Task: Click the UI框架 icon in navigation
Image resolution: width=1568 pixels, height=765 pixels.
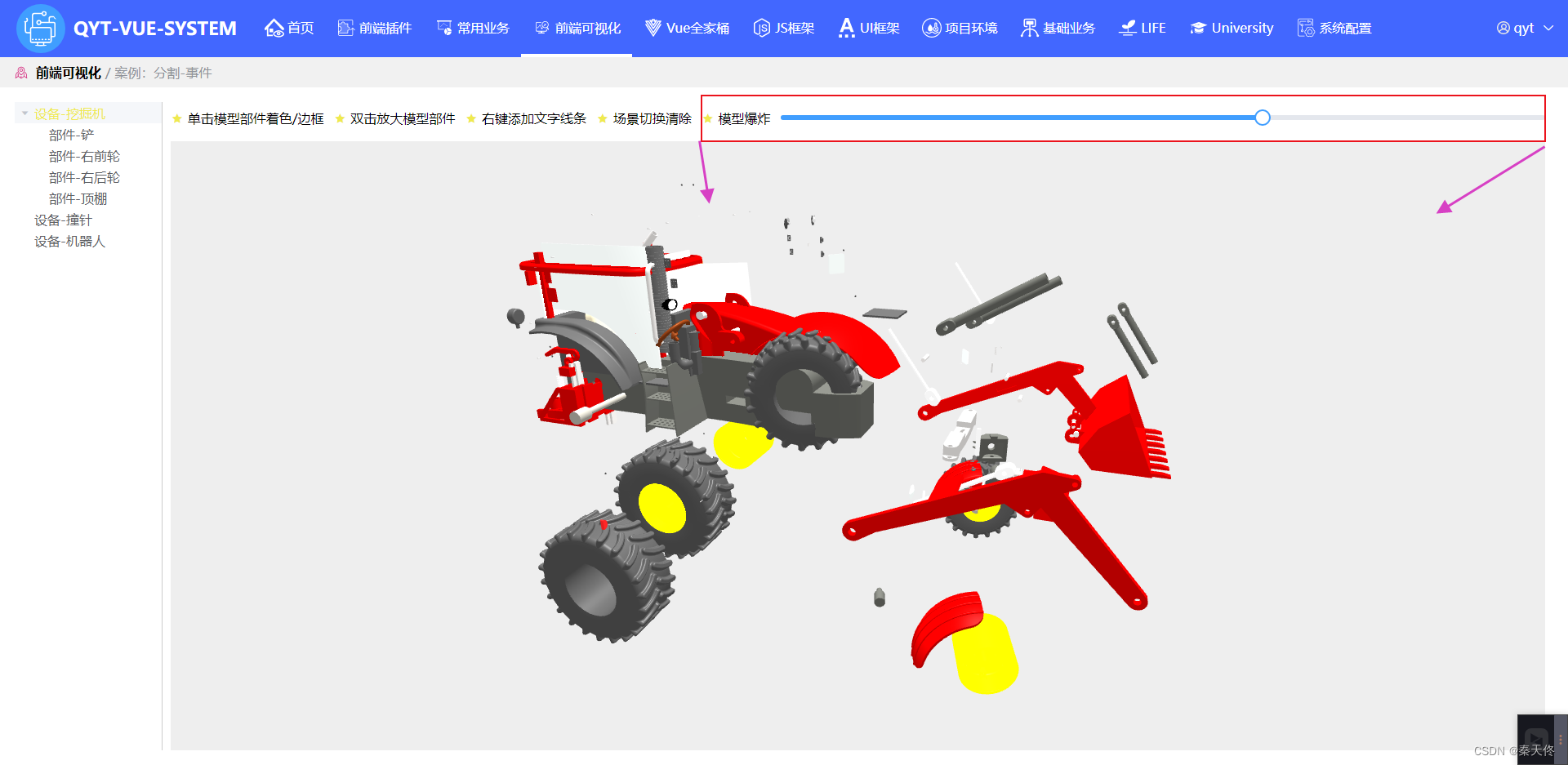Action: [846, 27]
